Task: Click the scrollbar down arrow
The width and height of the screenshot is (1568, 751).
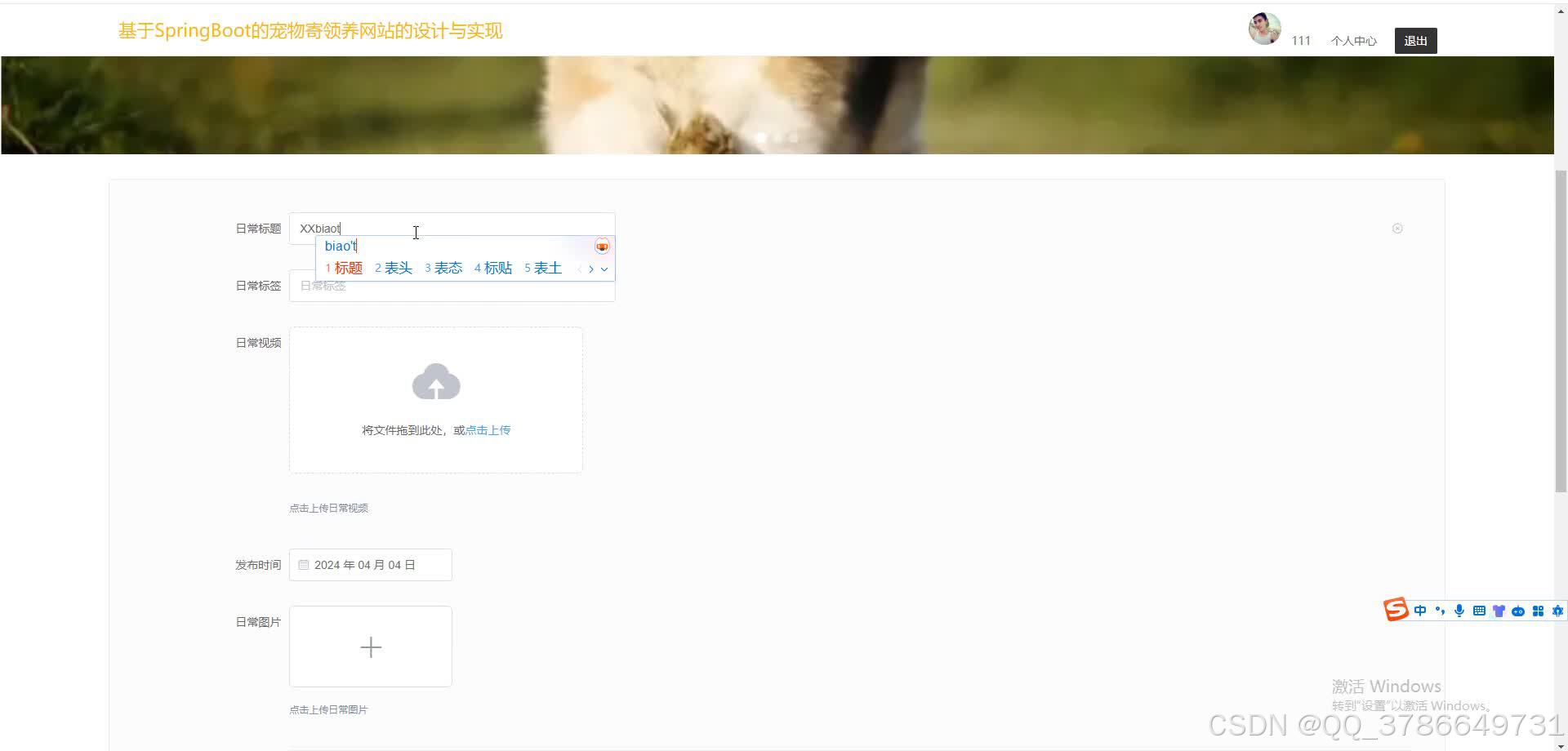Action: pyautogui.click(x=1561, y=745)
